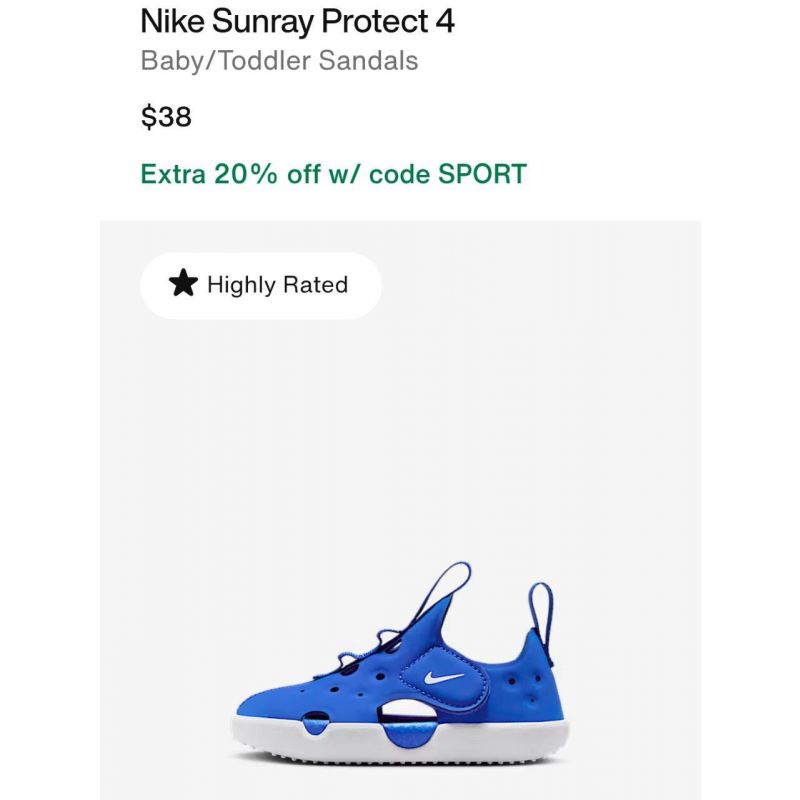Select the Baby/Toddler Sandals subtitle

tap(280, 61)
